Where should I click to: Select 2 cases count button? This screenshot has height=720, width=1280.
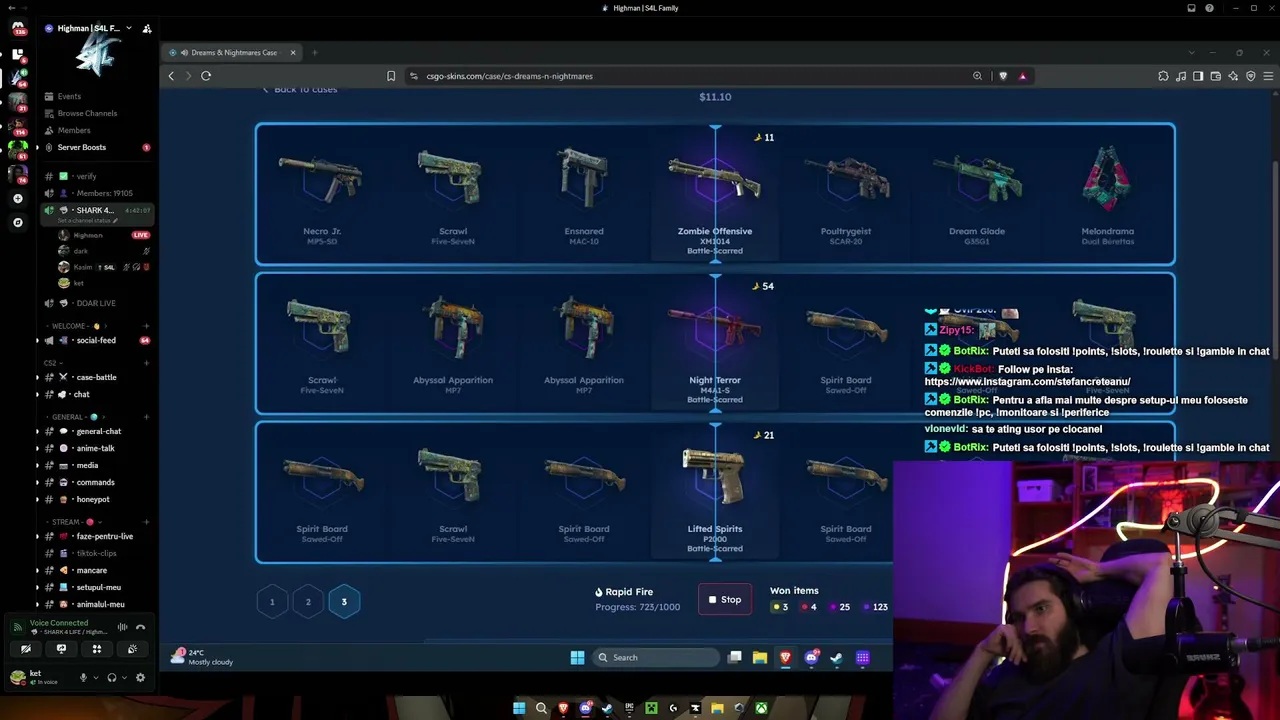click(x=308, y=602)
